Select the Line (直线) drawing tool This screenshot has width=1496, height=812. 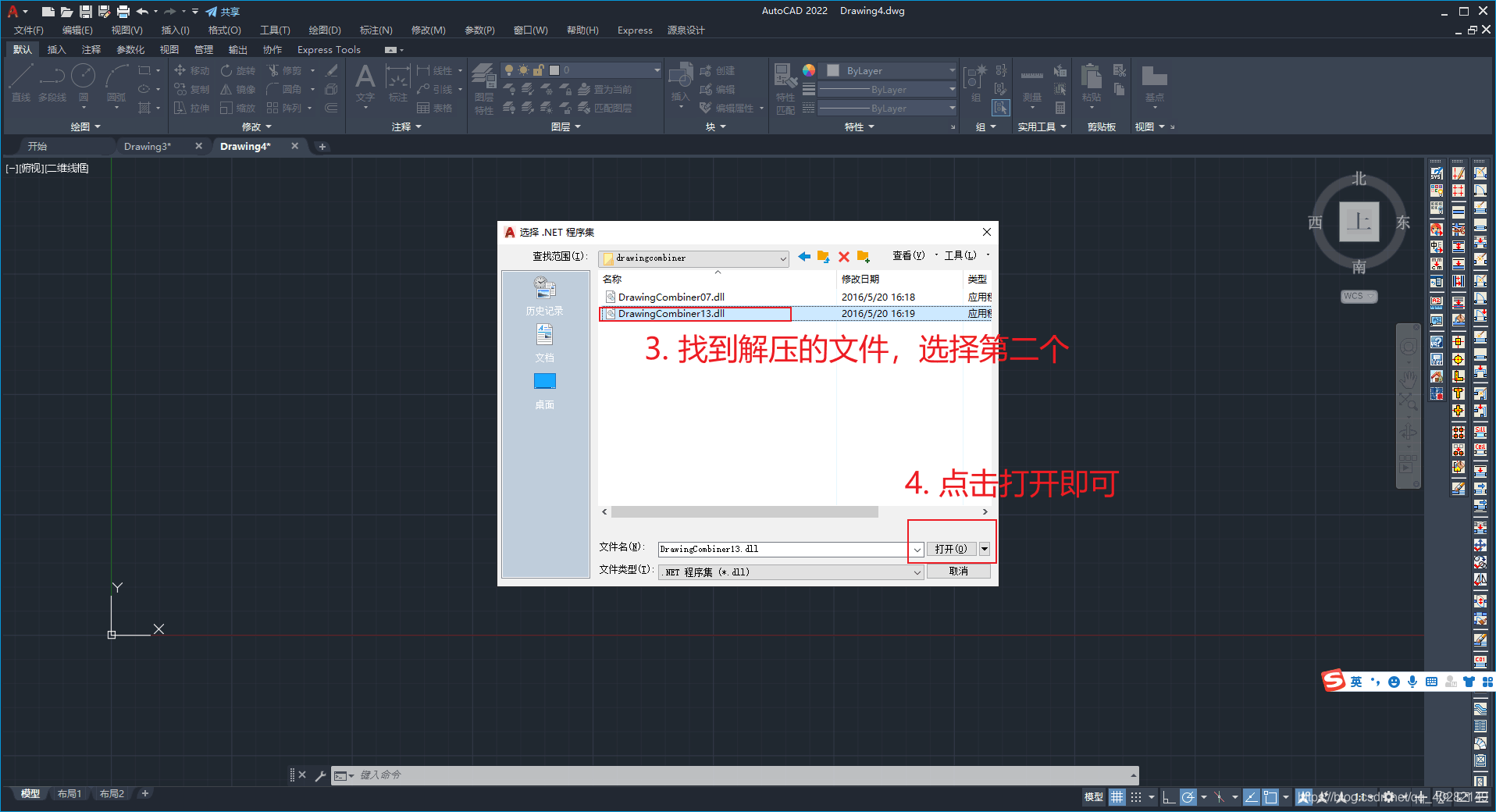click(21, 83)
